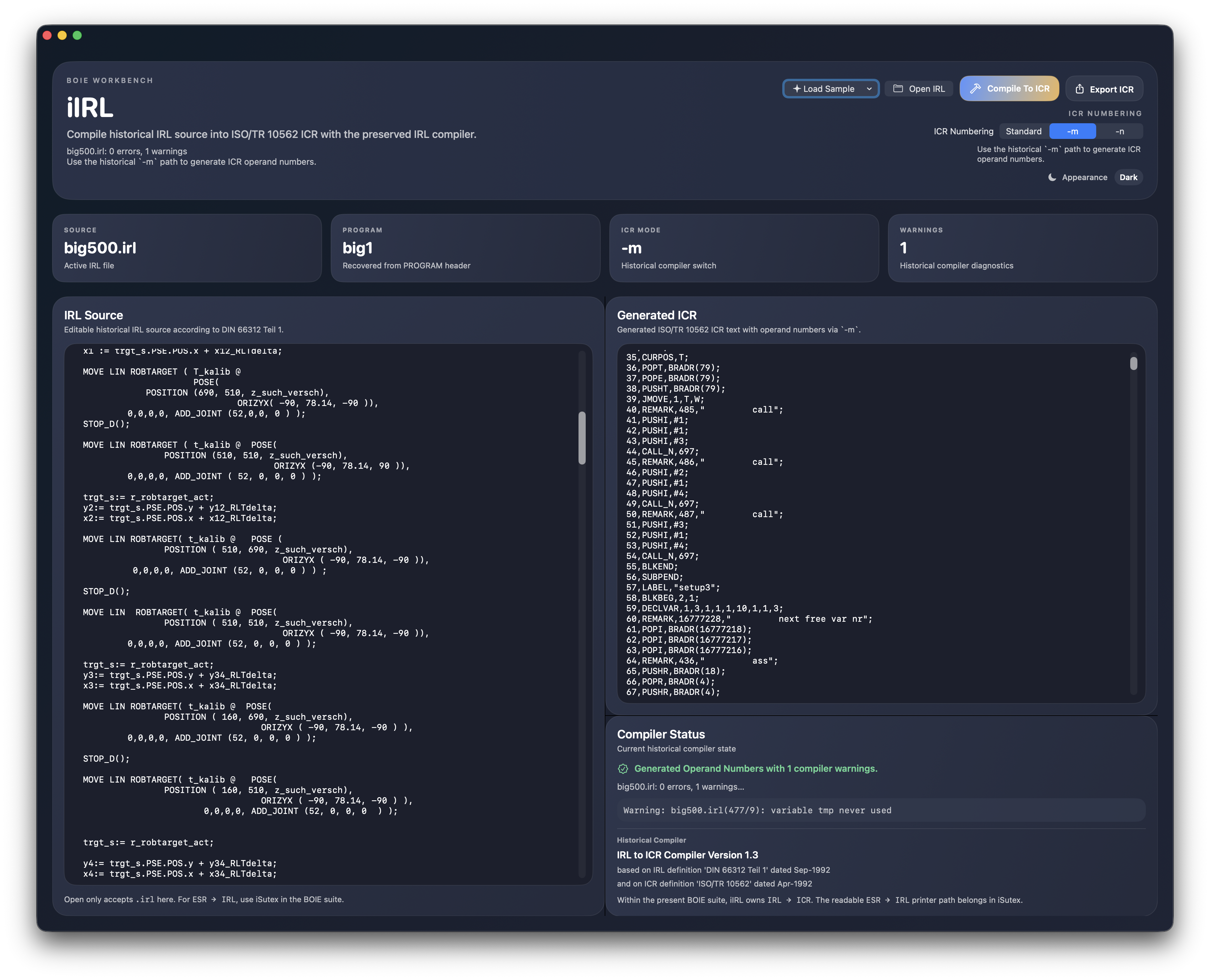Select the -m numbering tab
Image resolution: width=1210 pixels, height=980 pixels.
(x=1072, y=131)
